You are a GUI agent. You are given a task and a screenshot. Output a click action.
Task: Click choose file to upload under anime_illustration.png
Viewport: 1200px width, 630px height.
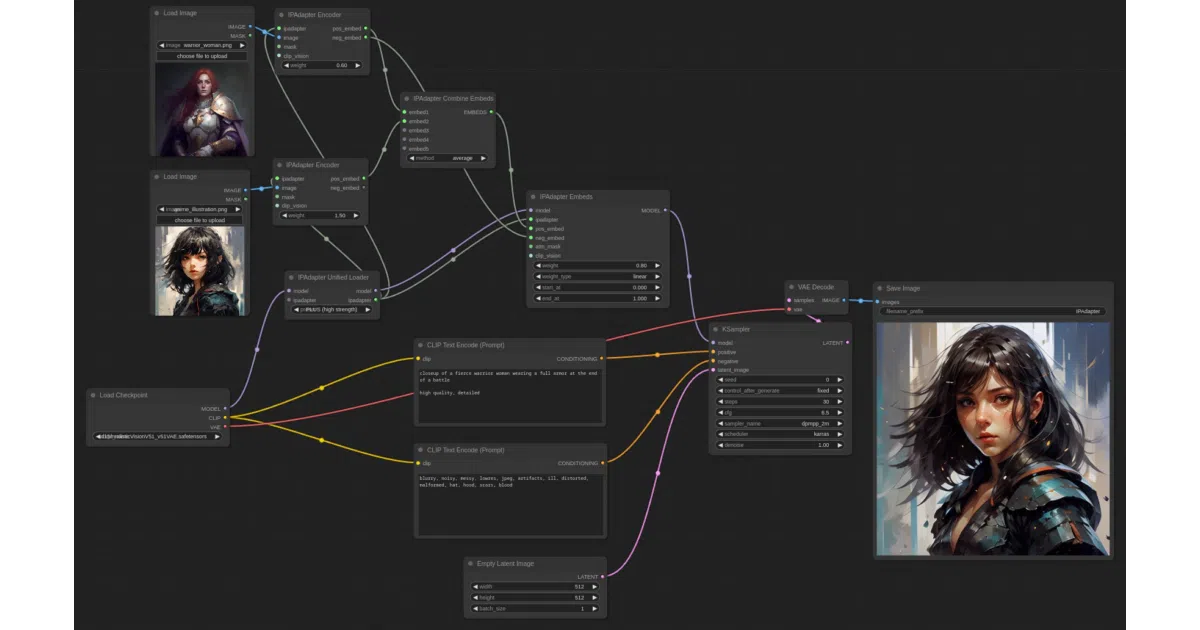point(200,220)
